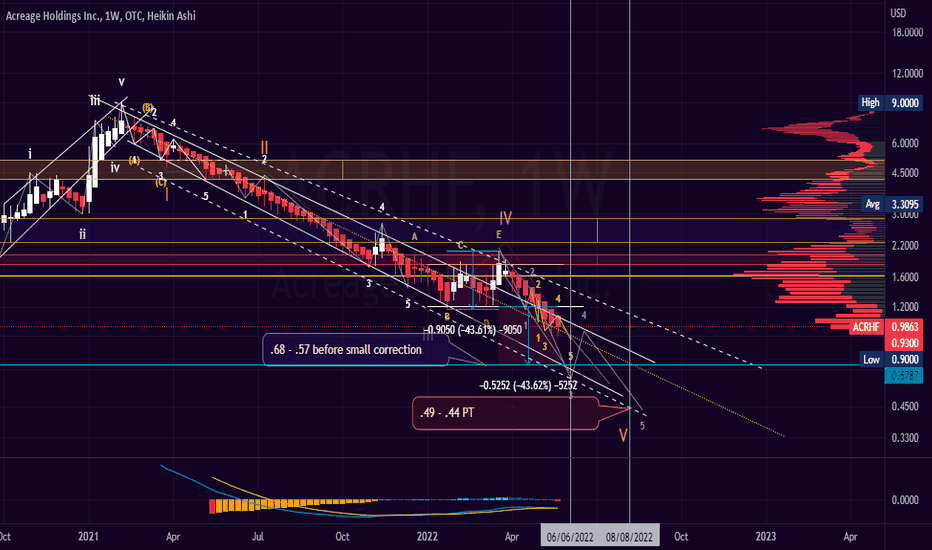Click the Apr label between 2021 and Jul
The width and height of the screenshot is (932, 550).
[173, 536]
